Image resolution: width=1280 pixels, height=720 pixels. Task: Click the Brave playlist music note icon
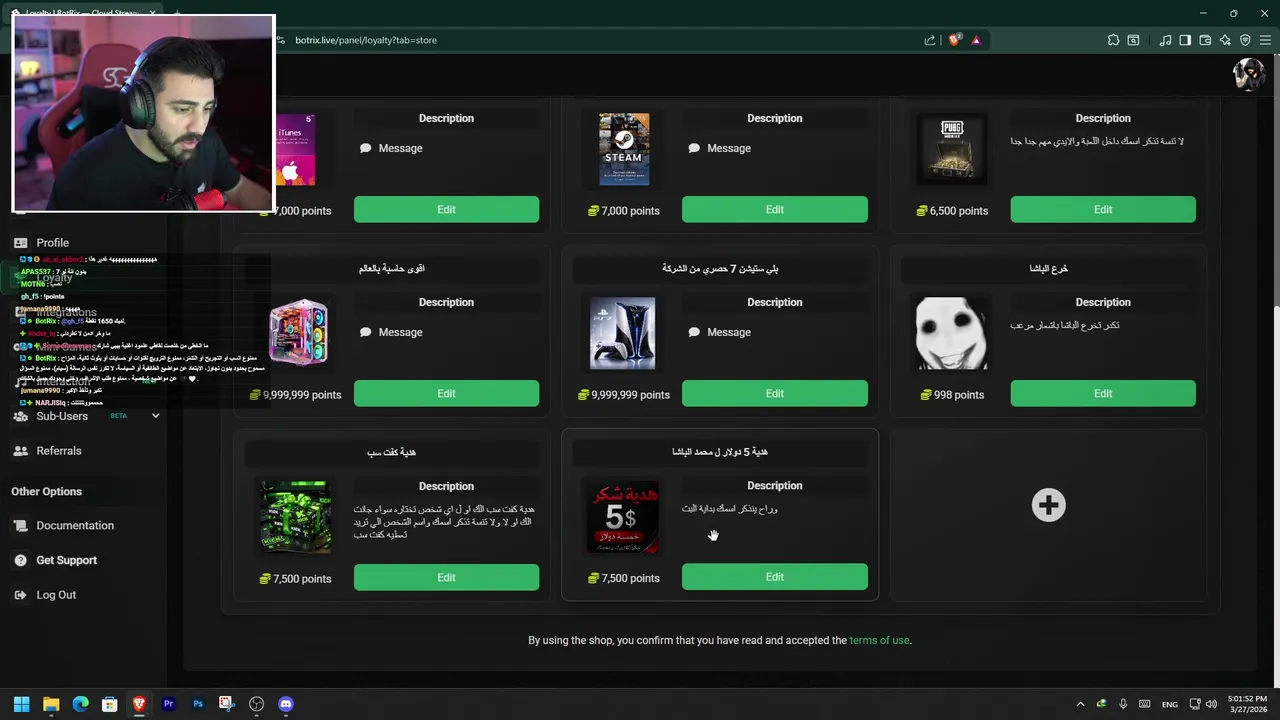coord(1165,40)
